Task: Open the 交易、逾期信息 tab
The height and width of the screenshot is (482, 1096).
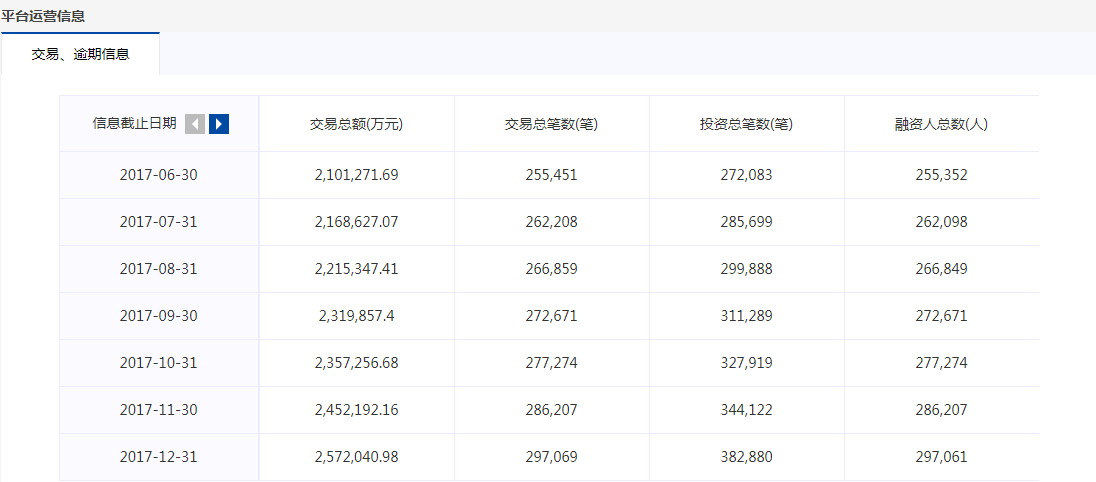Action: point(80,54)
